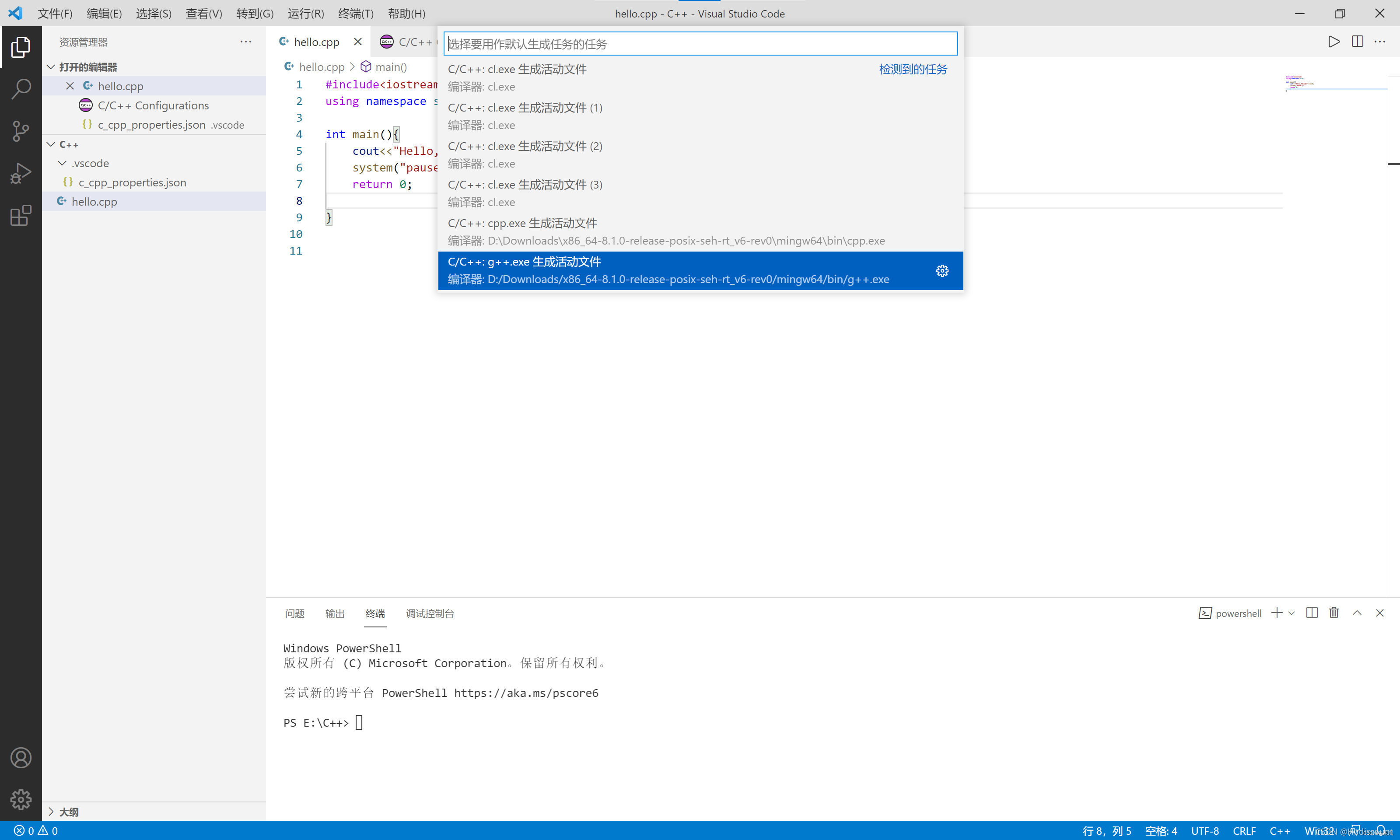Switch to the 输出 panel tab
This screenshot has height=840, width=1400.
(334, 613)
